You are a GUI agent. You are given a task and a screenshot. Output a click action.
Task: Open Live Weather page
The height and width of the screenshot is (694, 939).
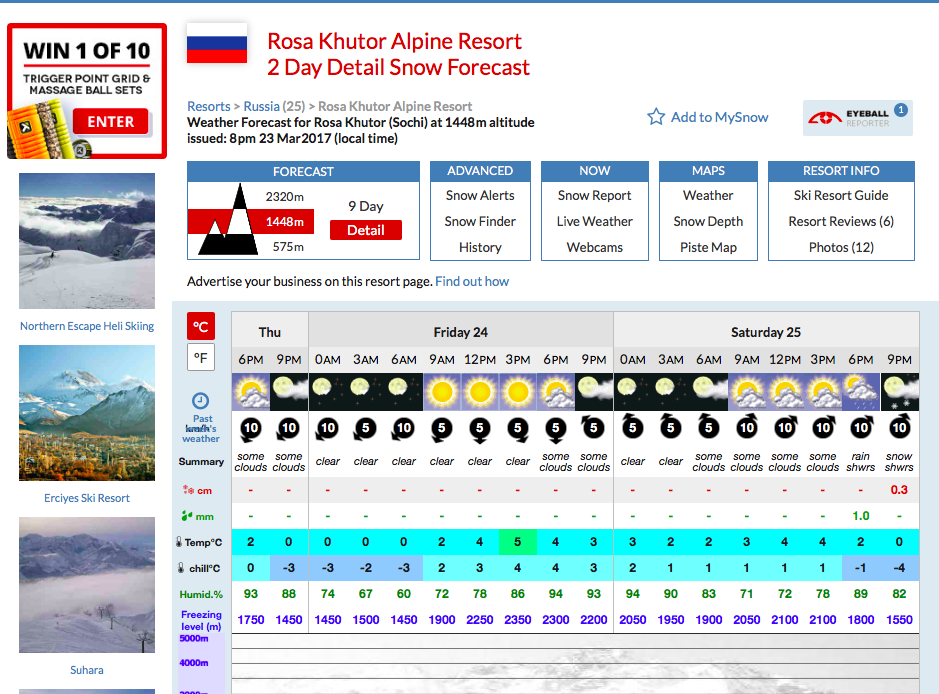pyautogui.click(x=594, y=222)
